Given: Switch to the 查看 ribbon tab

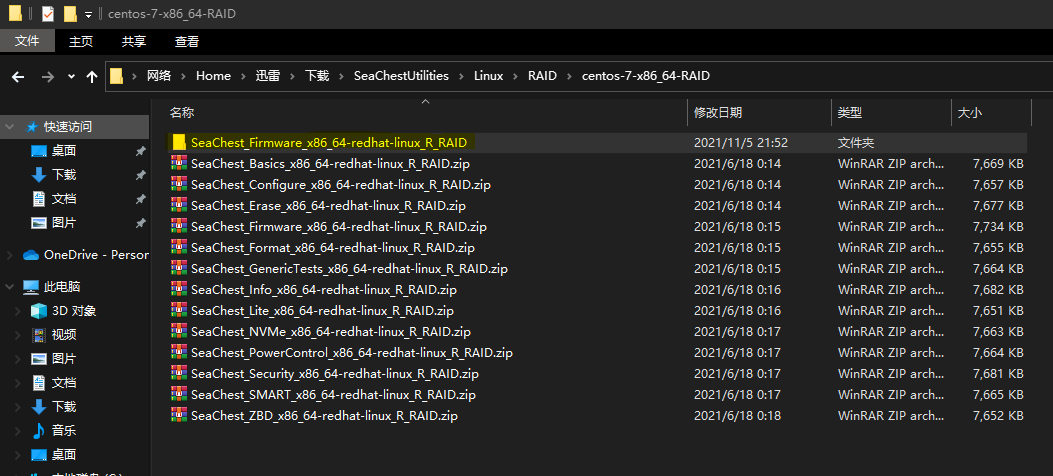Looking at the screenshot, I should coord(187,41).
